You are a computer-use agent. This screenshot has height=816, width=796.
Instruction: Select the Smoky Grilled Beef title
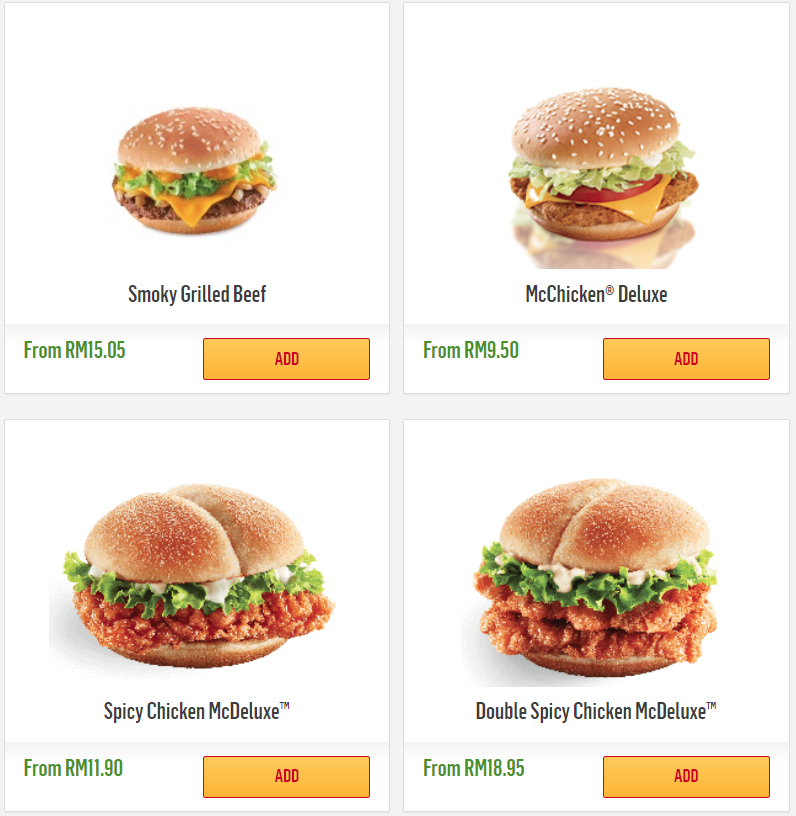197,294
